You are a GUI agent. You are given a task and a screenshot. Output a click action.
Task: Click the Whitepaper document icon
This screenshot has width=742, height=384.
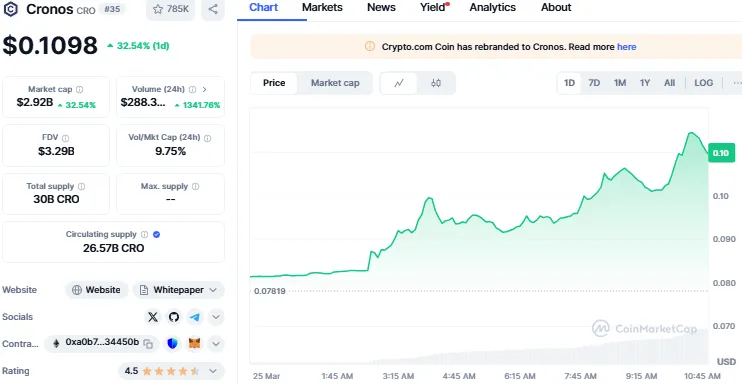point(144,290)
